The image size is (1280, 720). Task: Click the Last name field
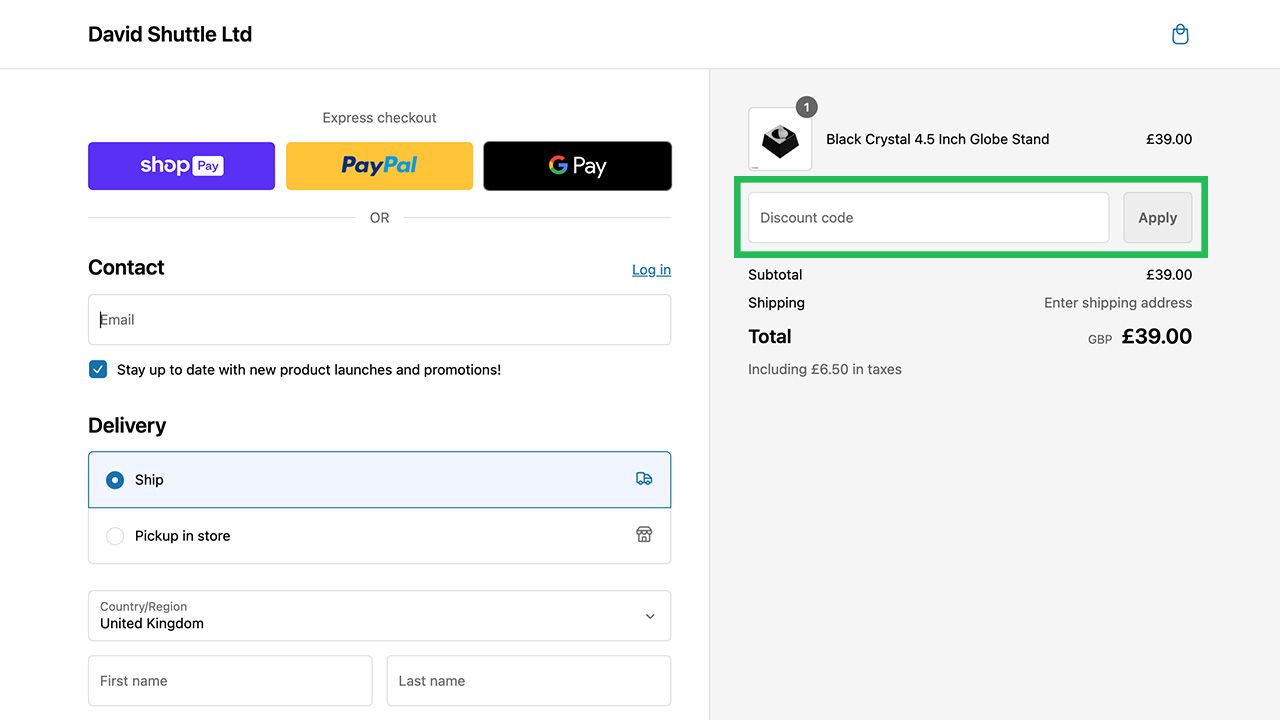point(529,681)
